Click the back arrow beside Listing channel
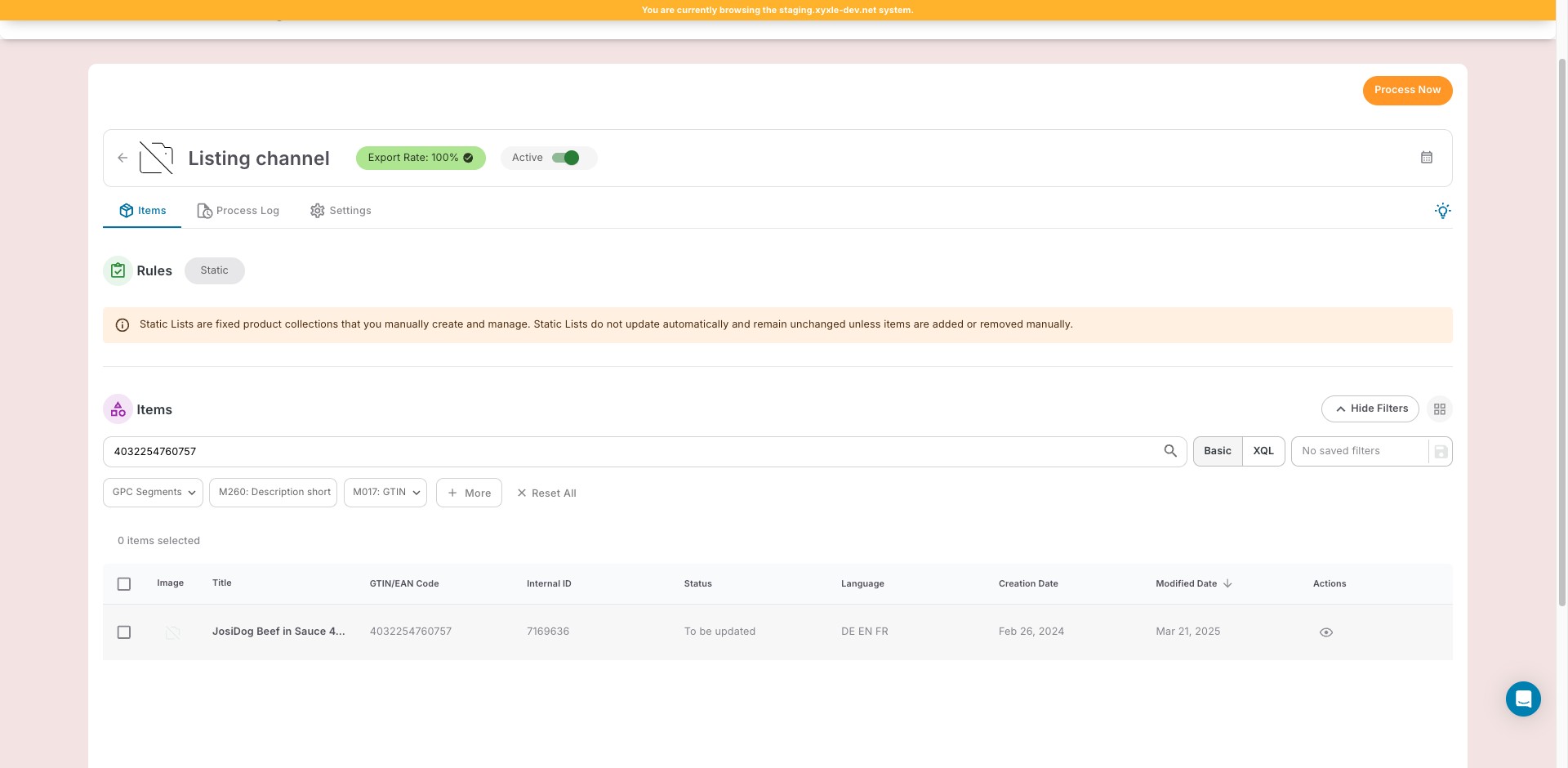 [x=122, y=158]
